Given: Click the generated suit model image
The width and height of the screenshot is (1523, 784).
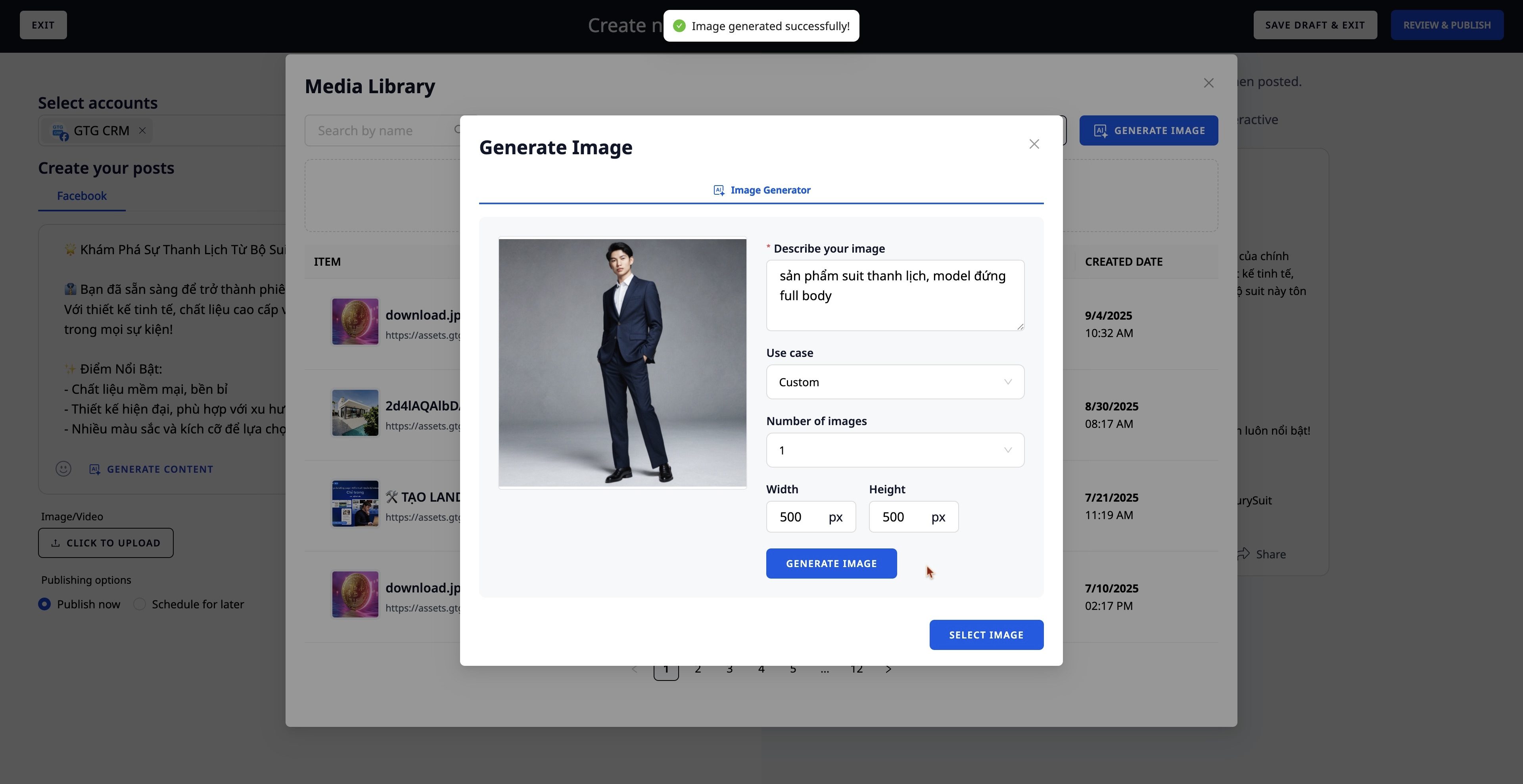Looking at the screenshot, I should tap(622, 362).
